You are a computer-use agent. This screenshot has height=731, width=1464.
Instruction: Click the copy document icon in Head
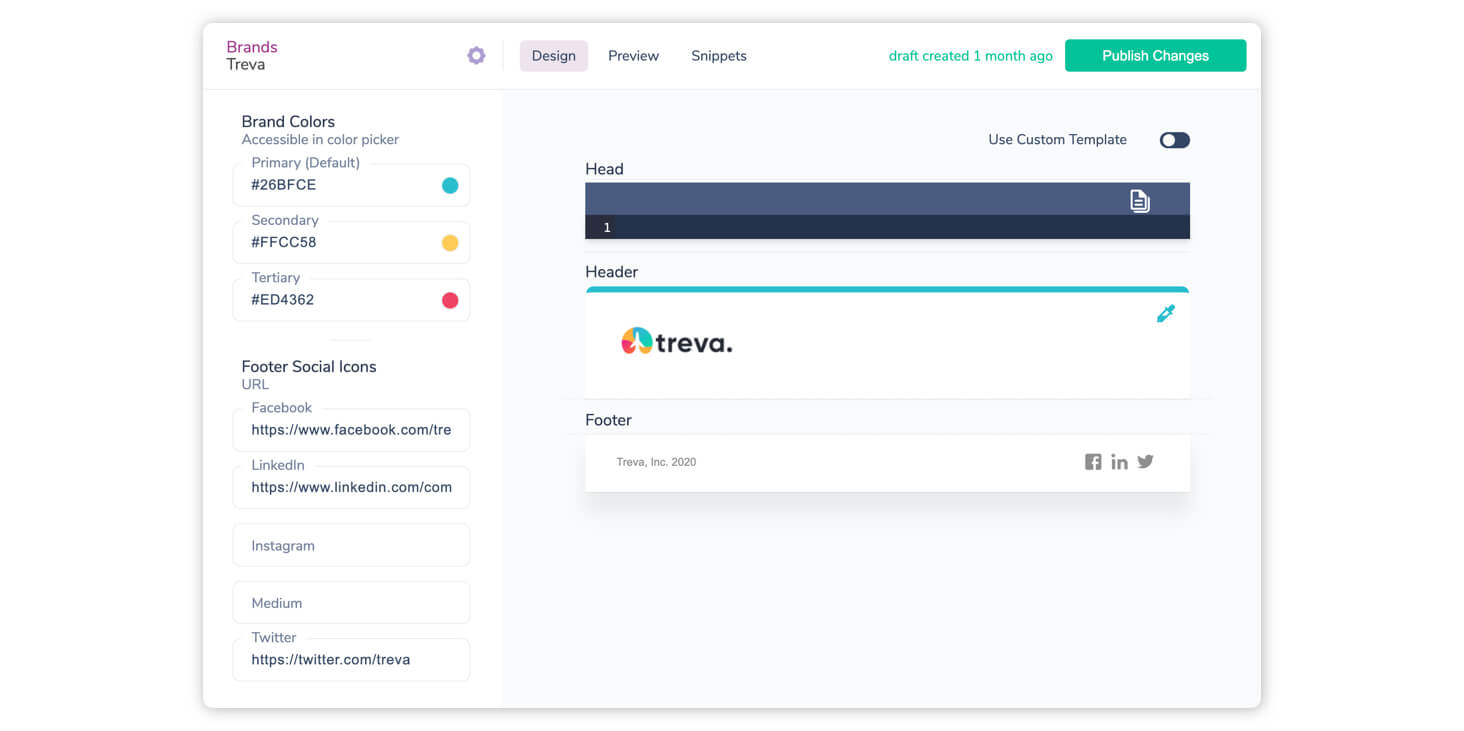click(1139, 200)
